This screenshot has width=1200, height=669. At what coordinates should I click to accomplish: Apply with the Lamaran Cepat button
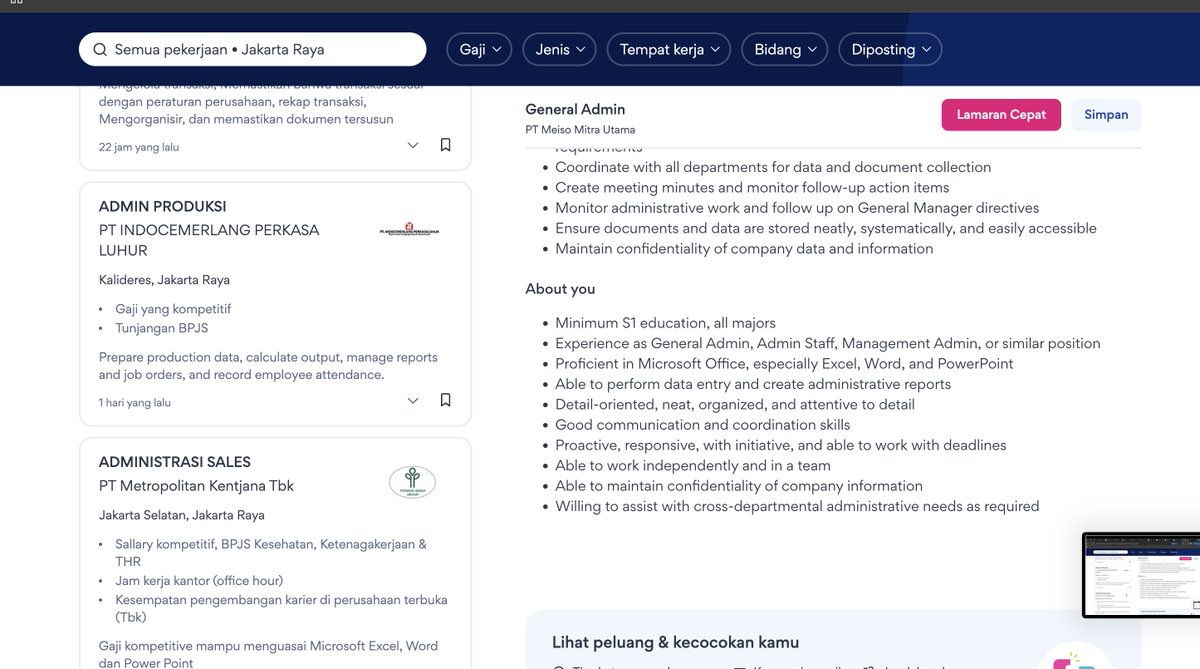[1001, 115]
